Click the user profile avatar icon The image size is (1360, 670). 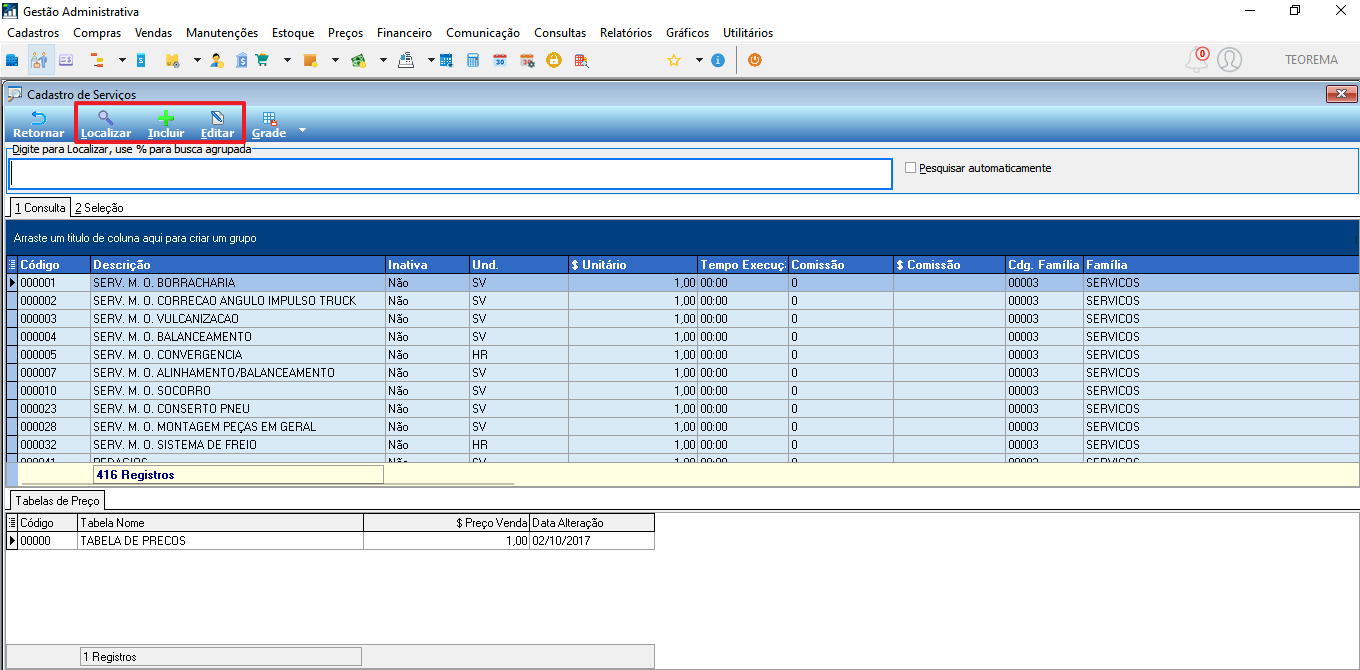point(1230,60)
